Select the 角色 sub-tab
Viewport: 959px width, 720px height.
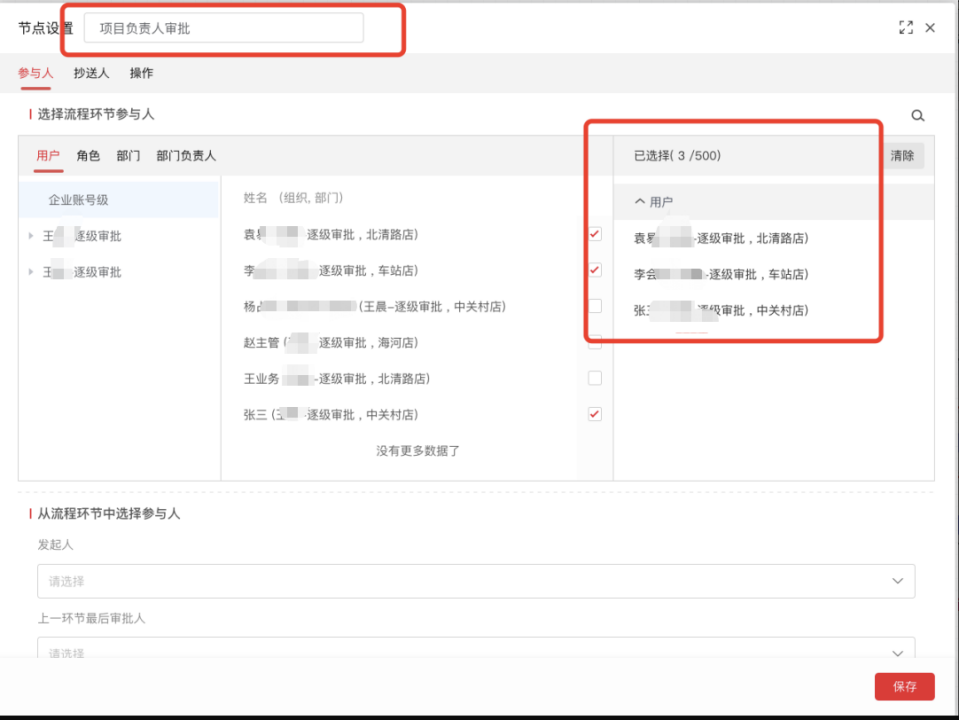(x=88, y=155)
